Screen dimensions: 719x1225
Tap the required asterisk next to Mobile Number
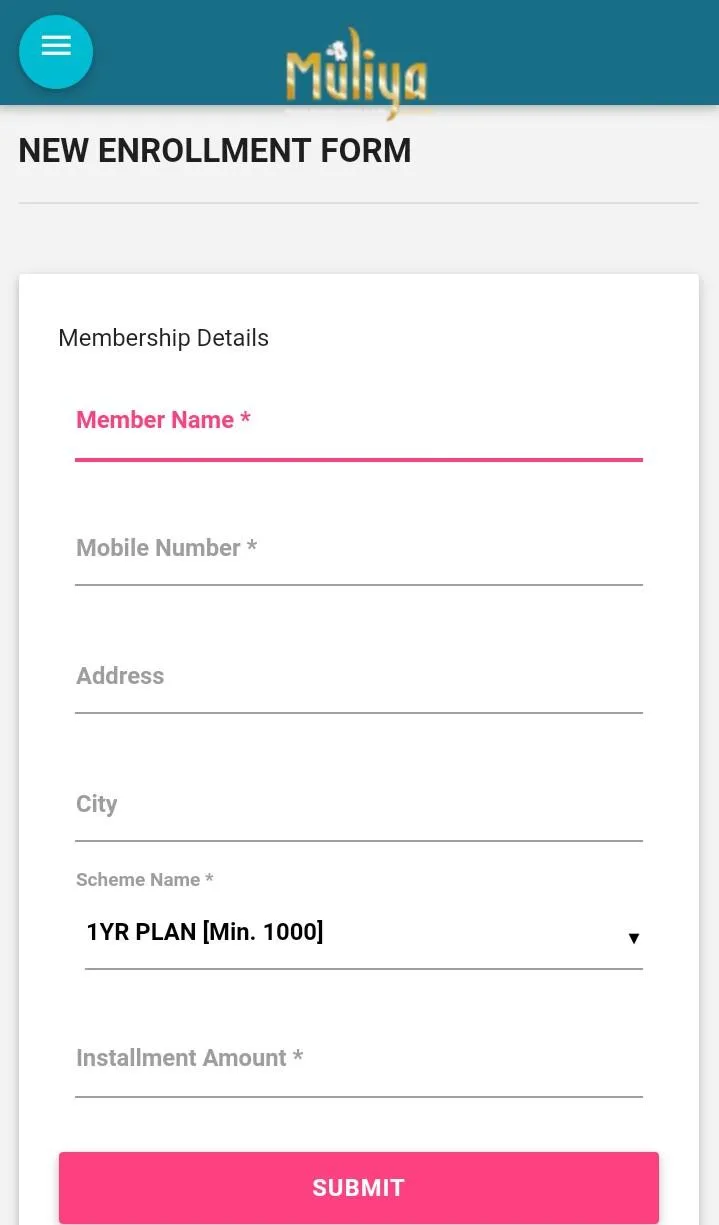(252, 547)
